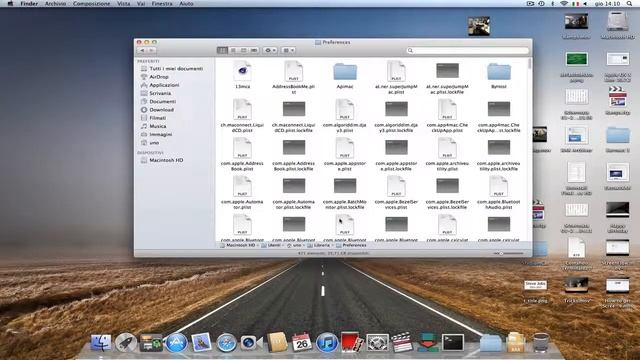Launch iTunes from the Dock
Screen dimensions: 640x360
327,342
